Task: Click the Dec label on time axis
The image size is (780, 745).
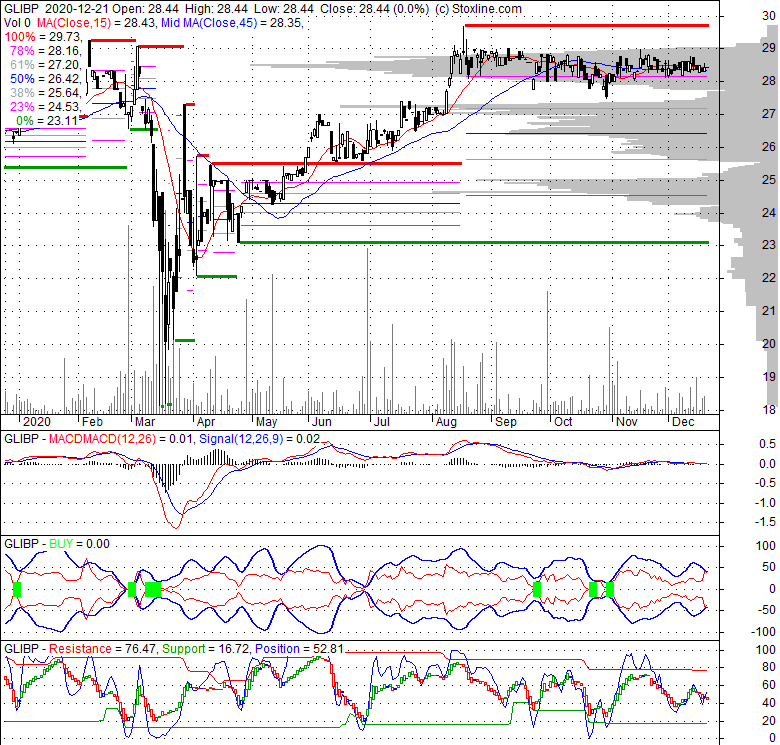Action: [x=685, y=422]
